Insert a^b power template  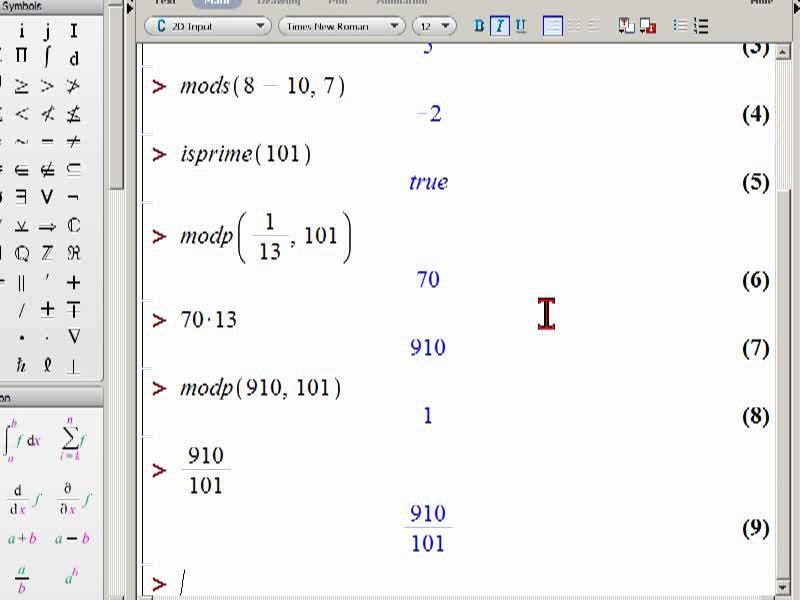(x=71, y=577)
